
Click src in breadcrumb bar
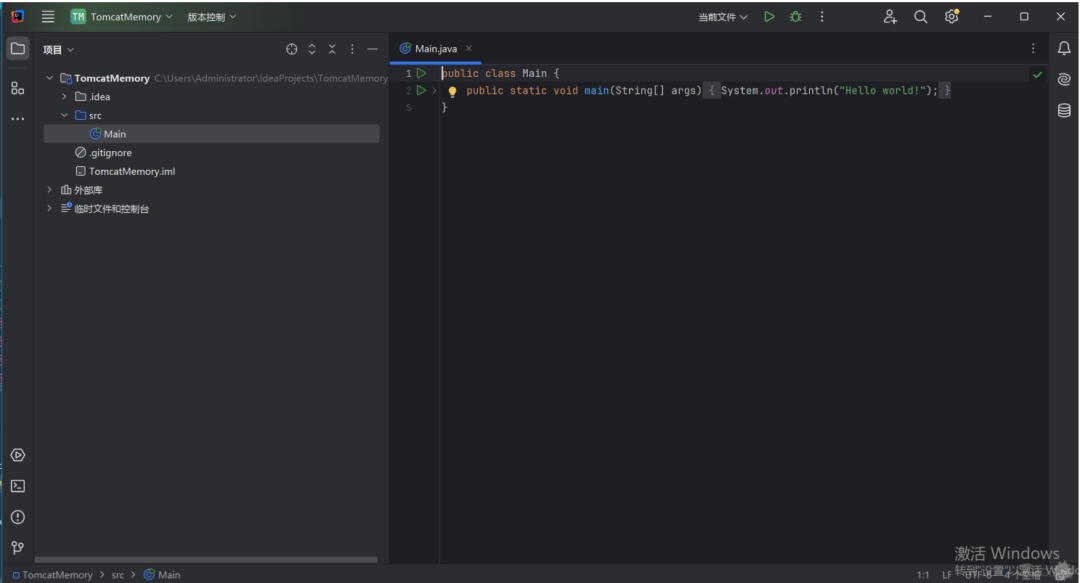tap(118, 575)
